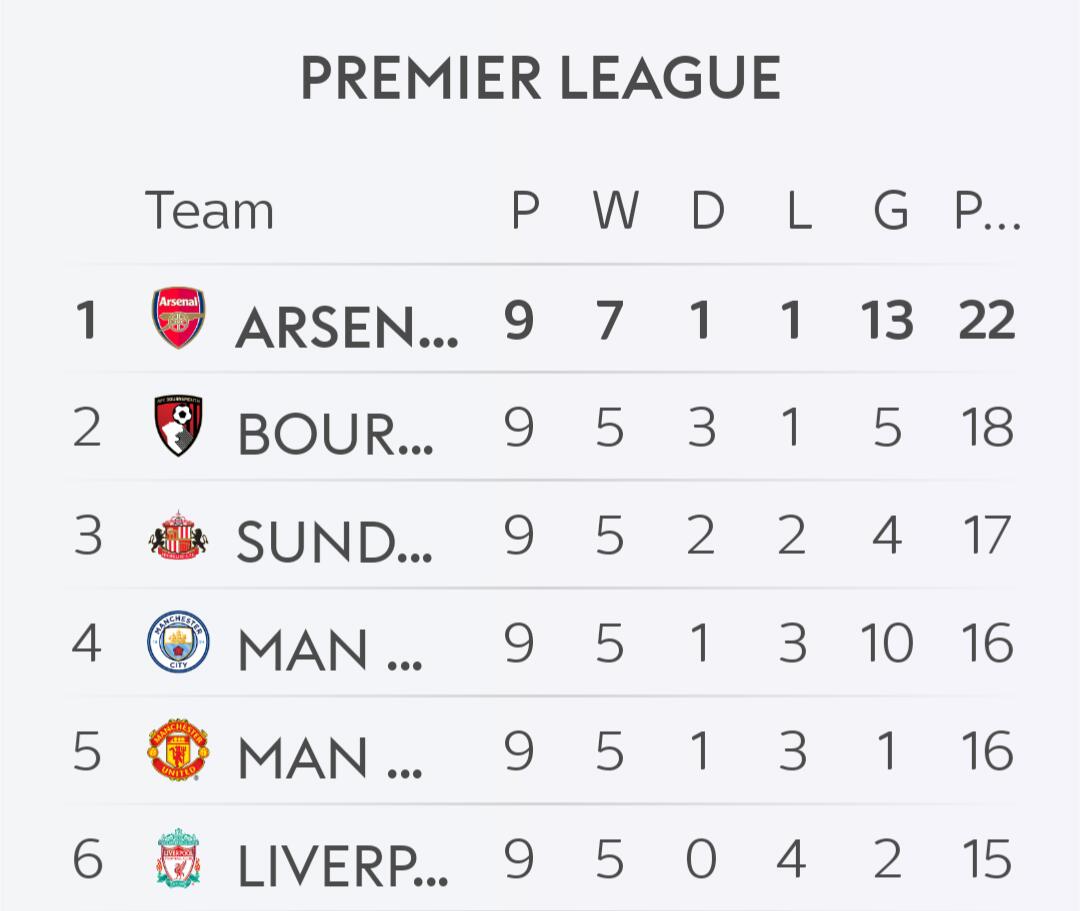Screen dimensions: 1080x911
Task: Click the Manchester United crest
Action: 179,751
